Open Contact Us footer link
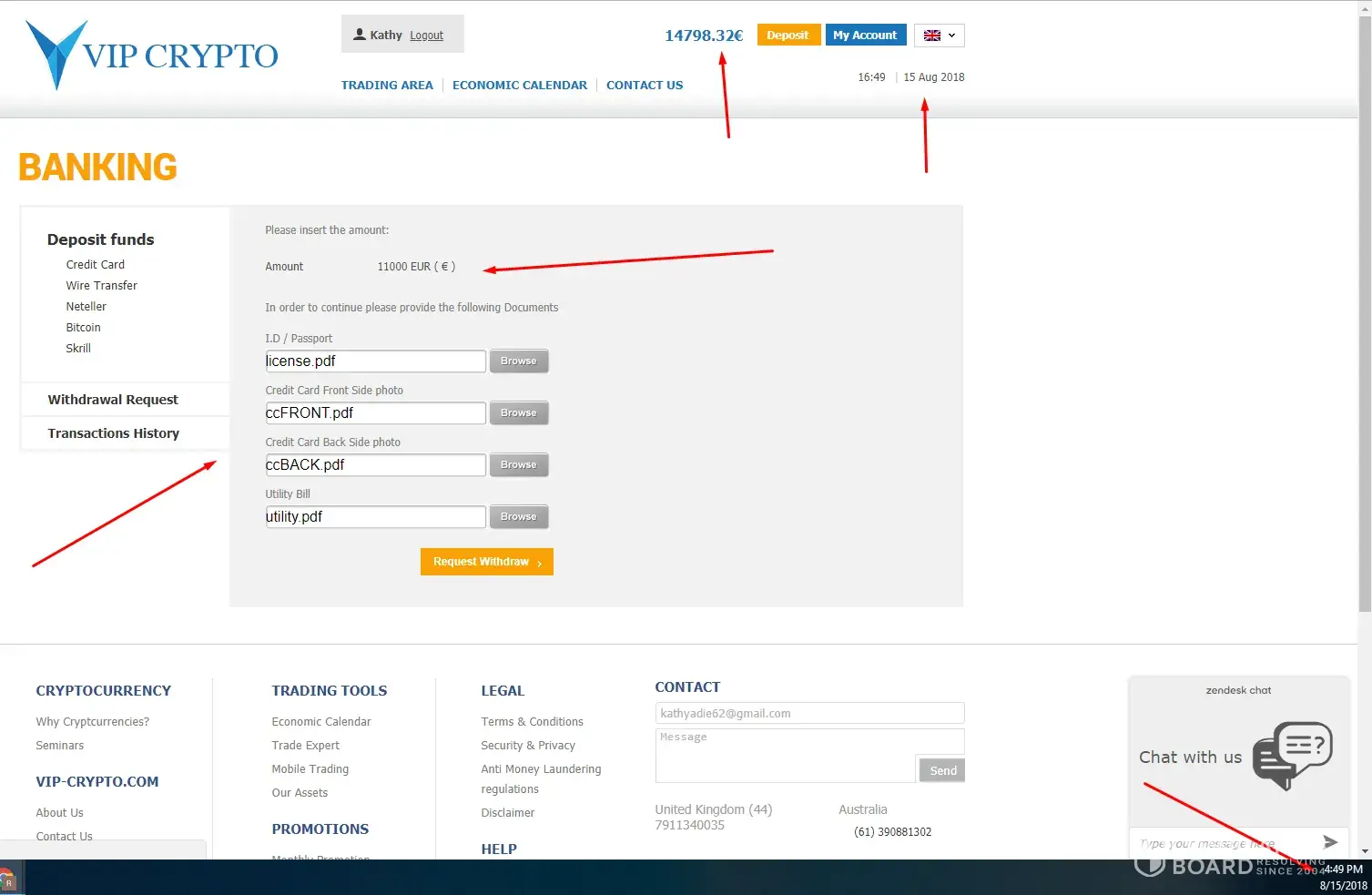This screenshot has height=895, width=1372. tap(65, 837)
